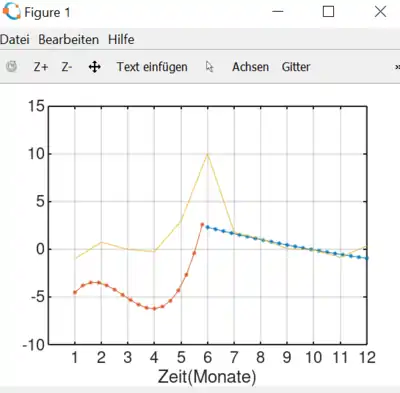Viewport: 400px width, 393px height.
Task: Click the Octave logo in title bar
Action: click(x=12, y=11)
